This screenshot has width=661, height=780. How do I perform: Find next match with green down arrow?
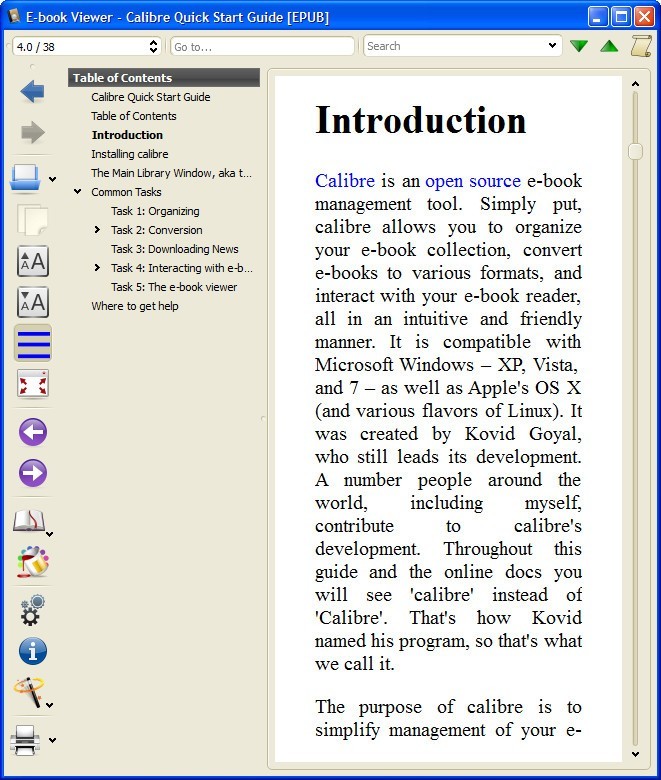[579, 46]
